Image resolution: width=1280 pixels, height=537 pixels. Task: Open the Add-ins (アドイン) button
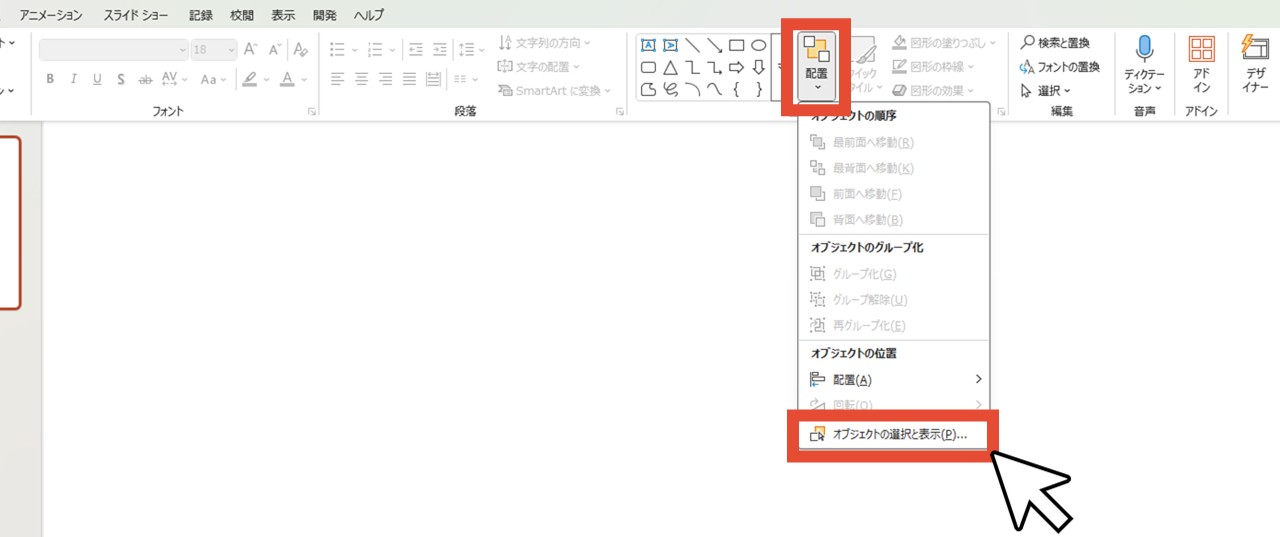pos(1201,65)
